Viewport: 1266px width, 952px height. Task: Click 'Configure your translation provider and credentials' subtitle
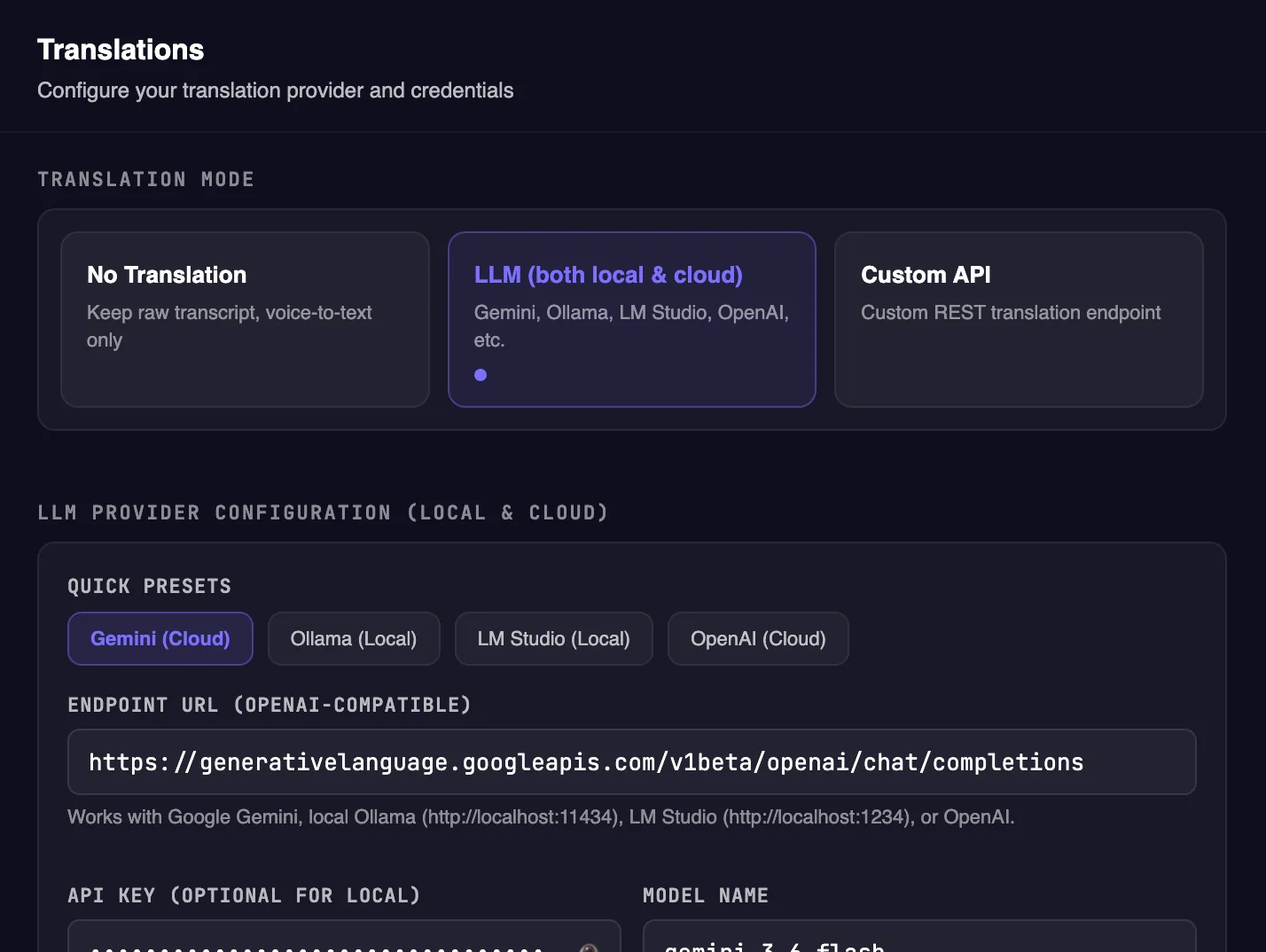click(276, 90)
